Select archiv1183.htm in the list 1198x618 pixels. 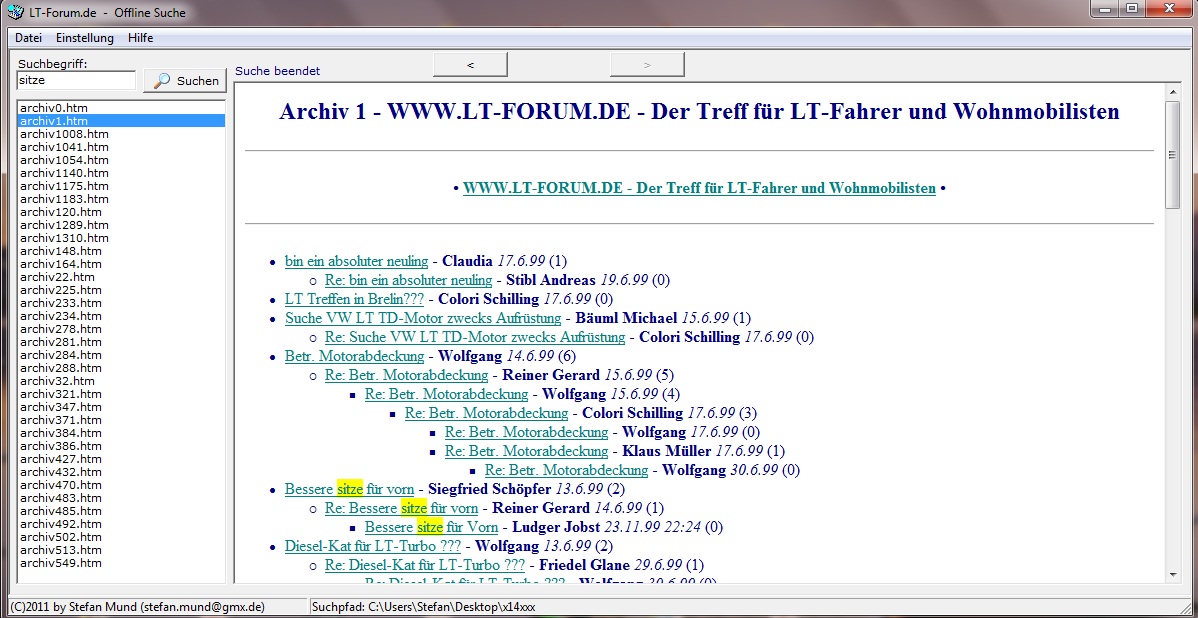point(121,199)
